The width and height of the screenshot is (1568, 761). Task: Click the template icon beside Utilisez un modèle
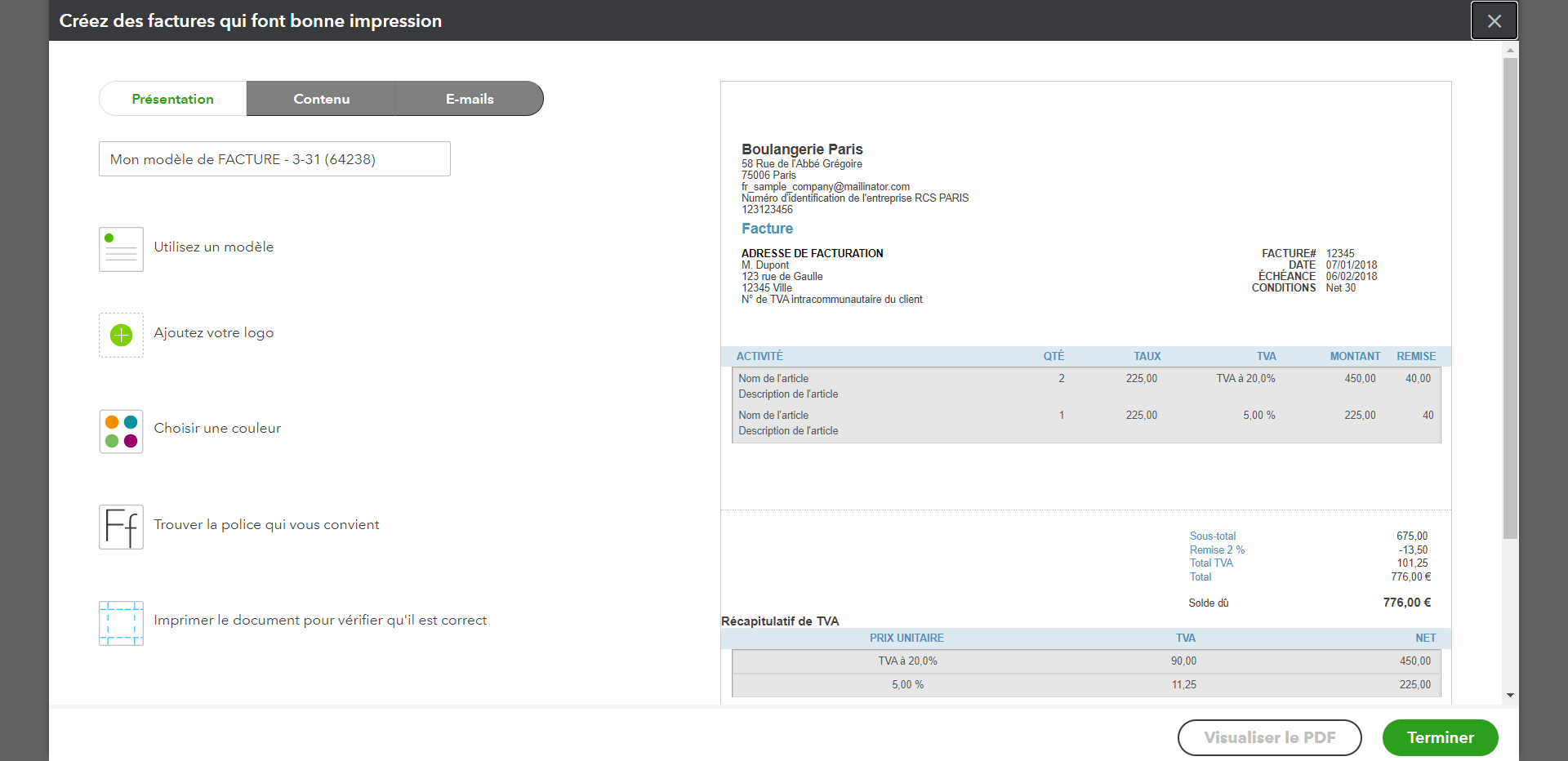point(121,249)
